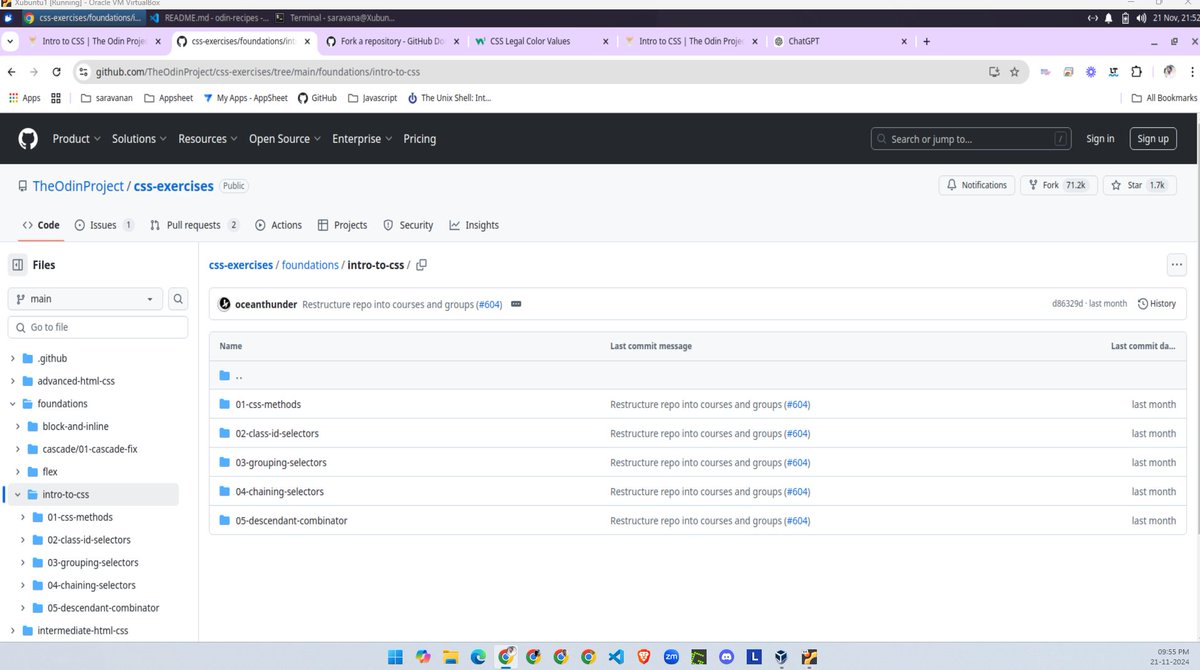1200x670 pixels.
Task: Select 05-descendant-combinator in the file tree
Action: click(x=103, y=608)
